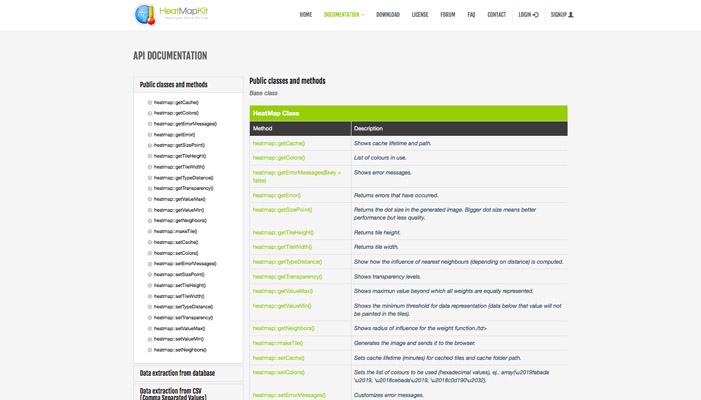Open the License page

pyautogui.click(x=420, y=15)
